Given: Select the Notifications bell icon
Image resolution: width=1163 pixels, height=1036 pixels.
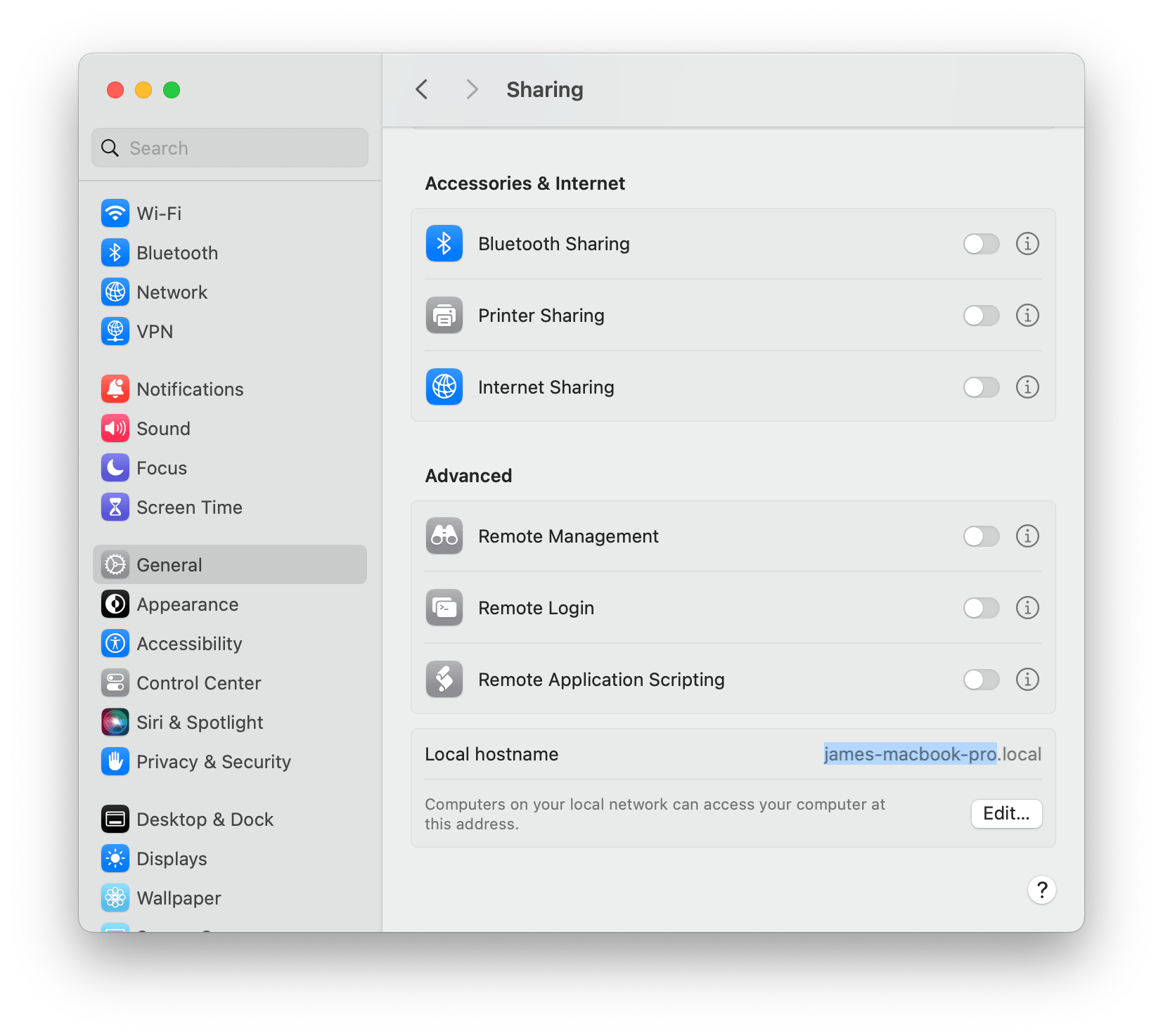Looking at the screenshot, I should point(115,389).
